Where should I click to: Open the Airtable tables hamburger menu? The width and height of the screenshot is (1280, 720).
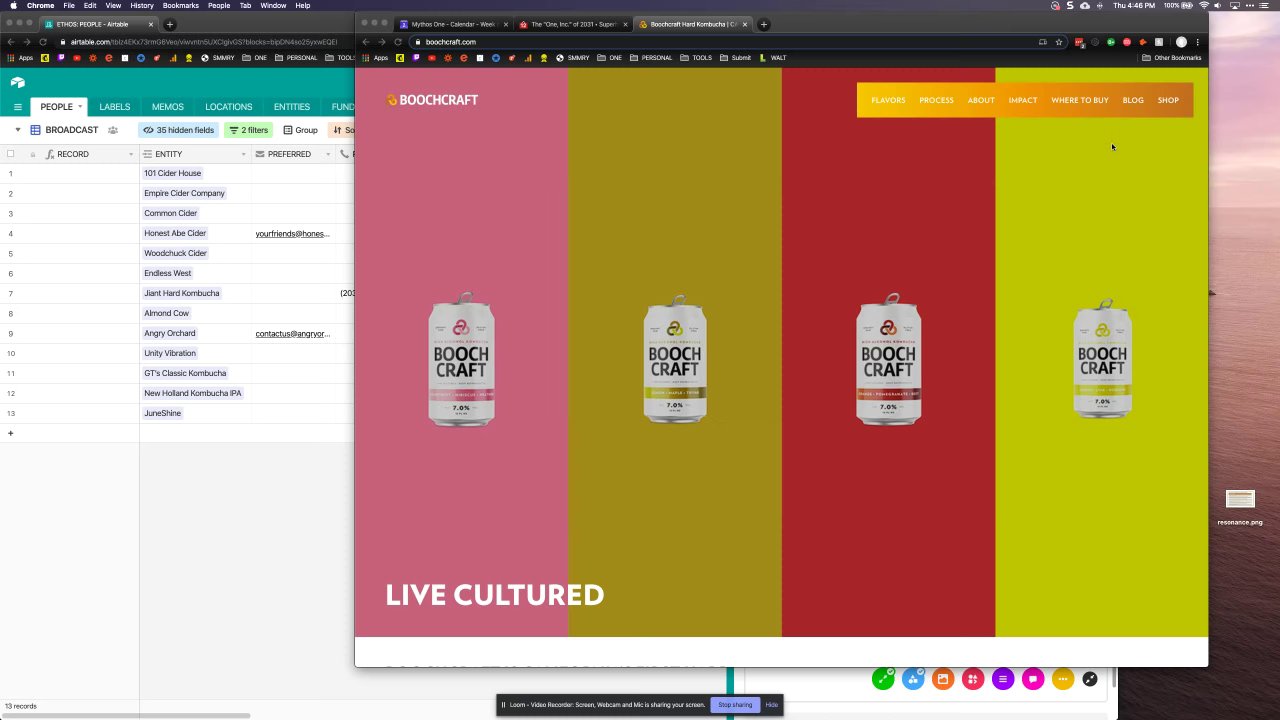(17, 107)
